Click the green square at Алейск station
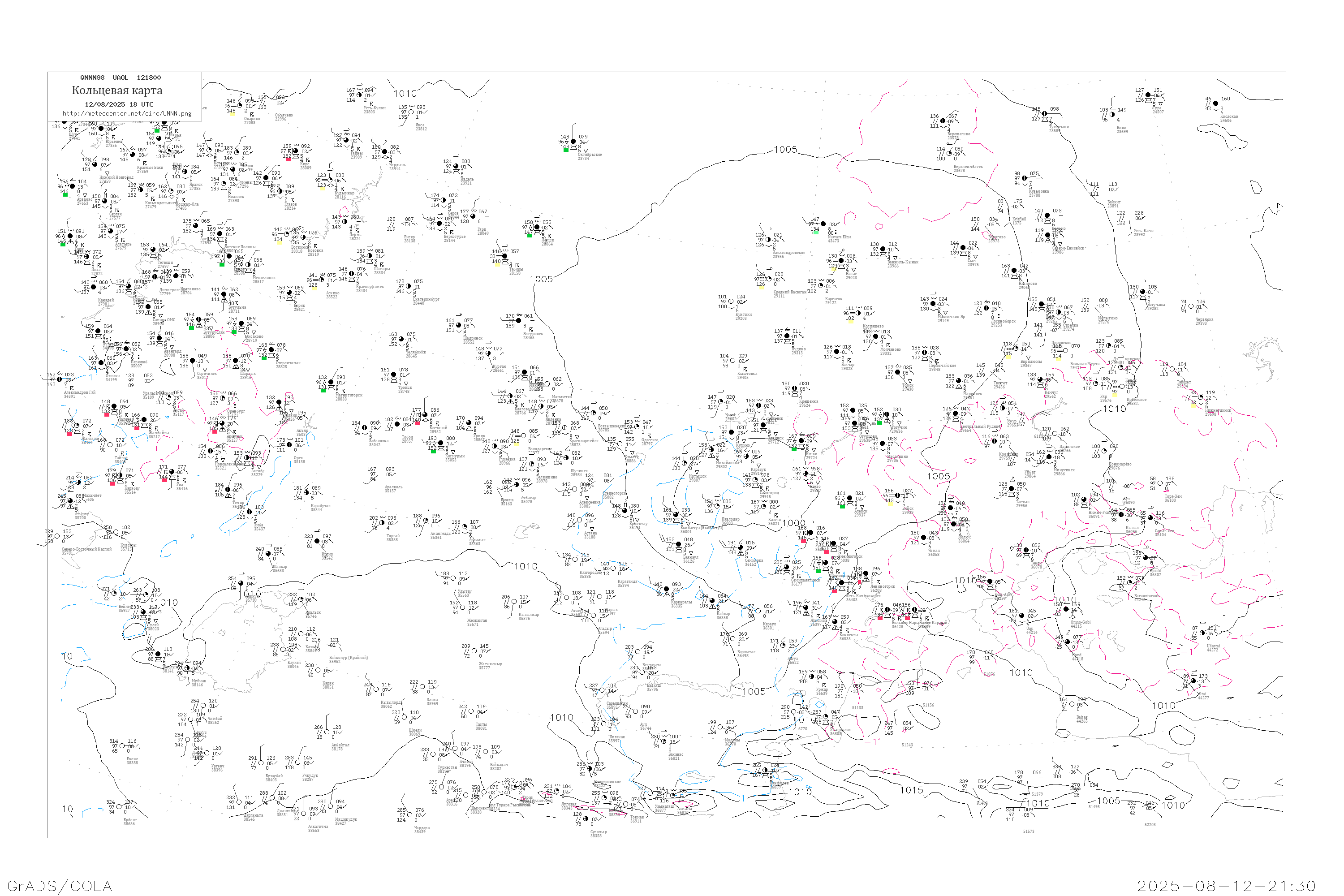The image size is (1344, 896). [x=842, y=506]
